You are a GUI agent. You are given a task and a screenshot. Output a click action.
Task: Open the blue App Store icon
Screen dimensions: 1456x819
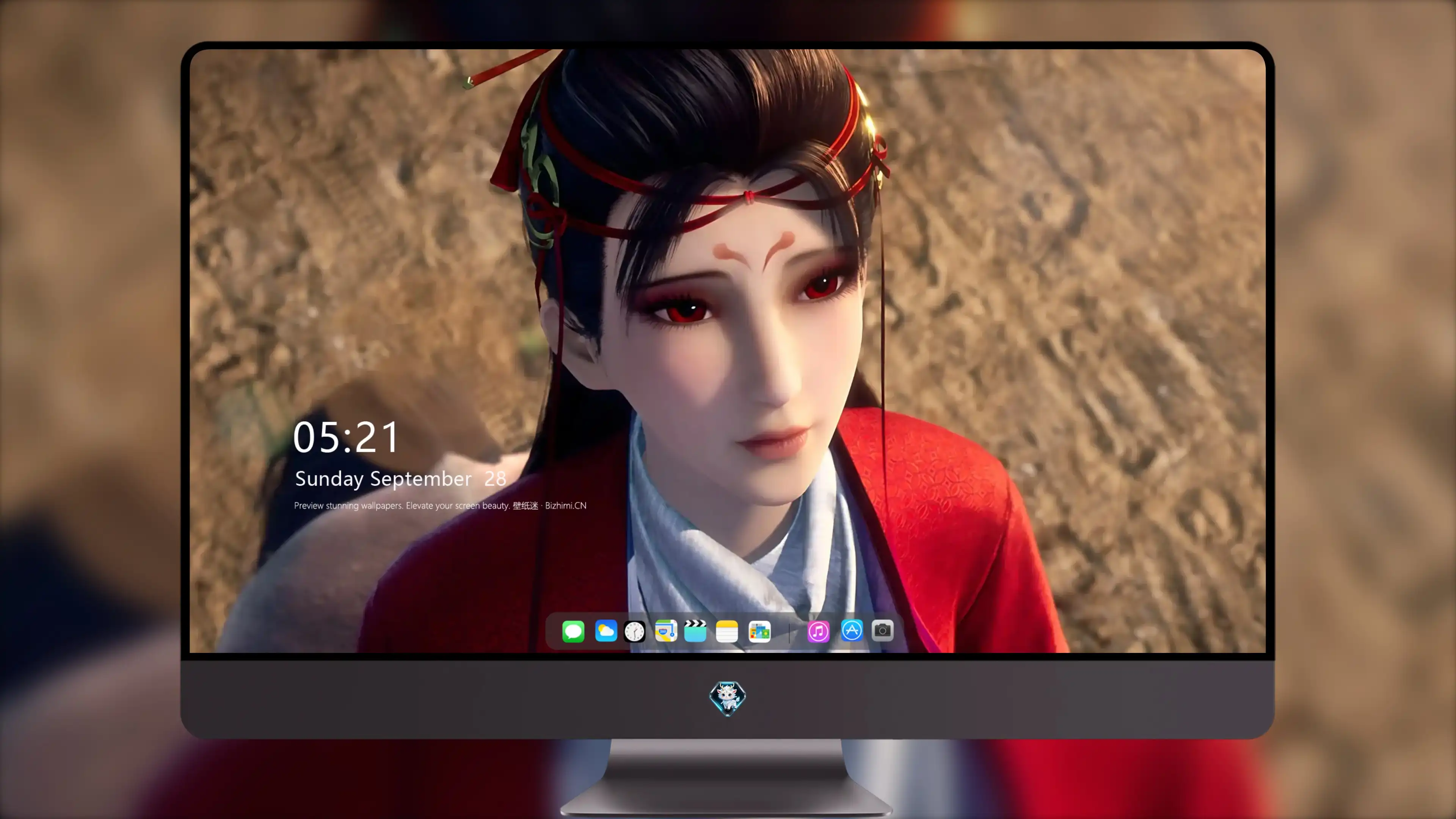click(851, 631)
